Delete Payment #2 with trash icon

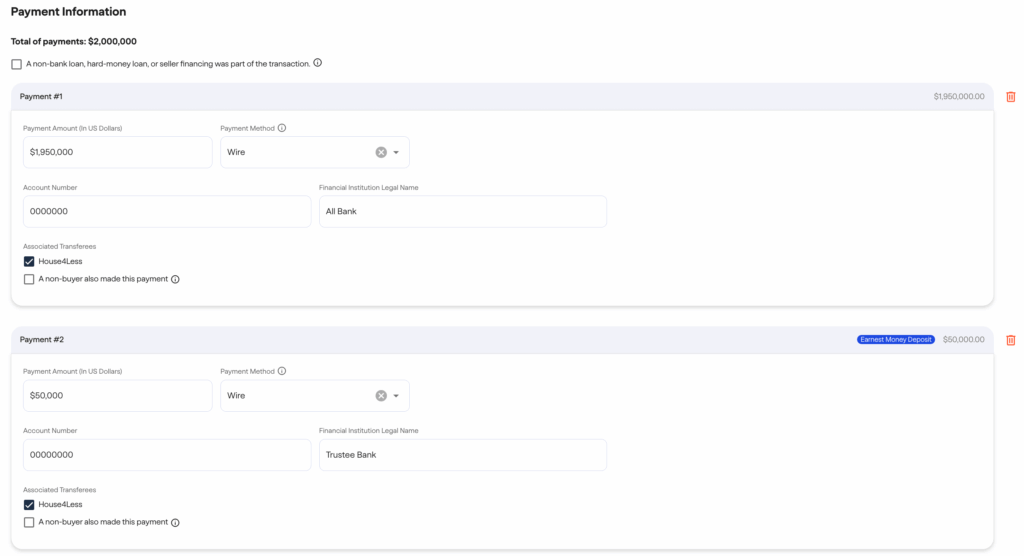click(1010, 340)
